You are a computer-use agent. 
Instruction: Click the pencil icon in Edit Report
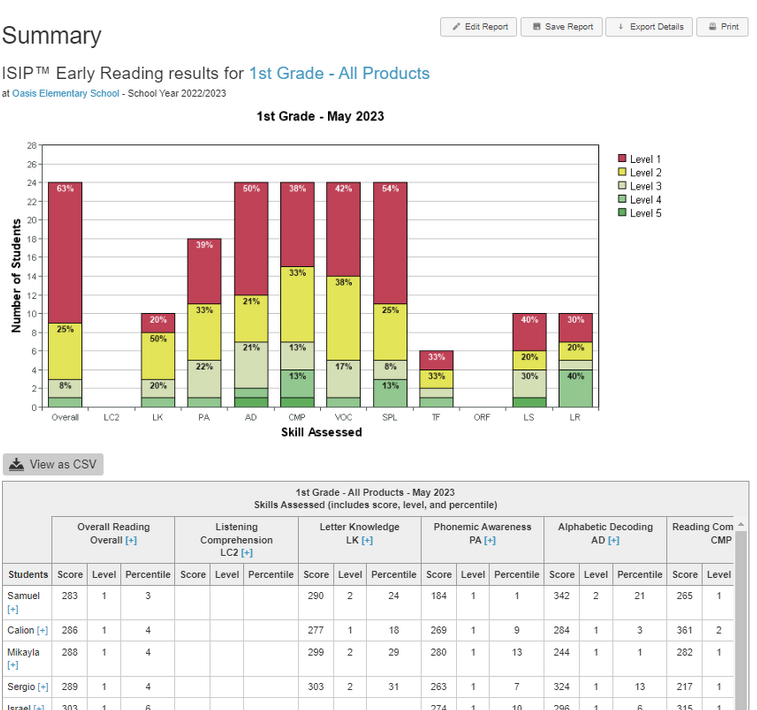coord(456,27)
